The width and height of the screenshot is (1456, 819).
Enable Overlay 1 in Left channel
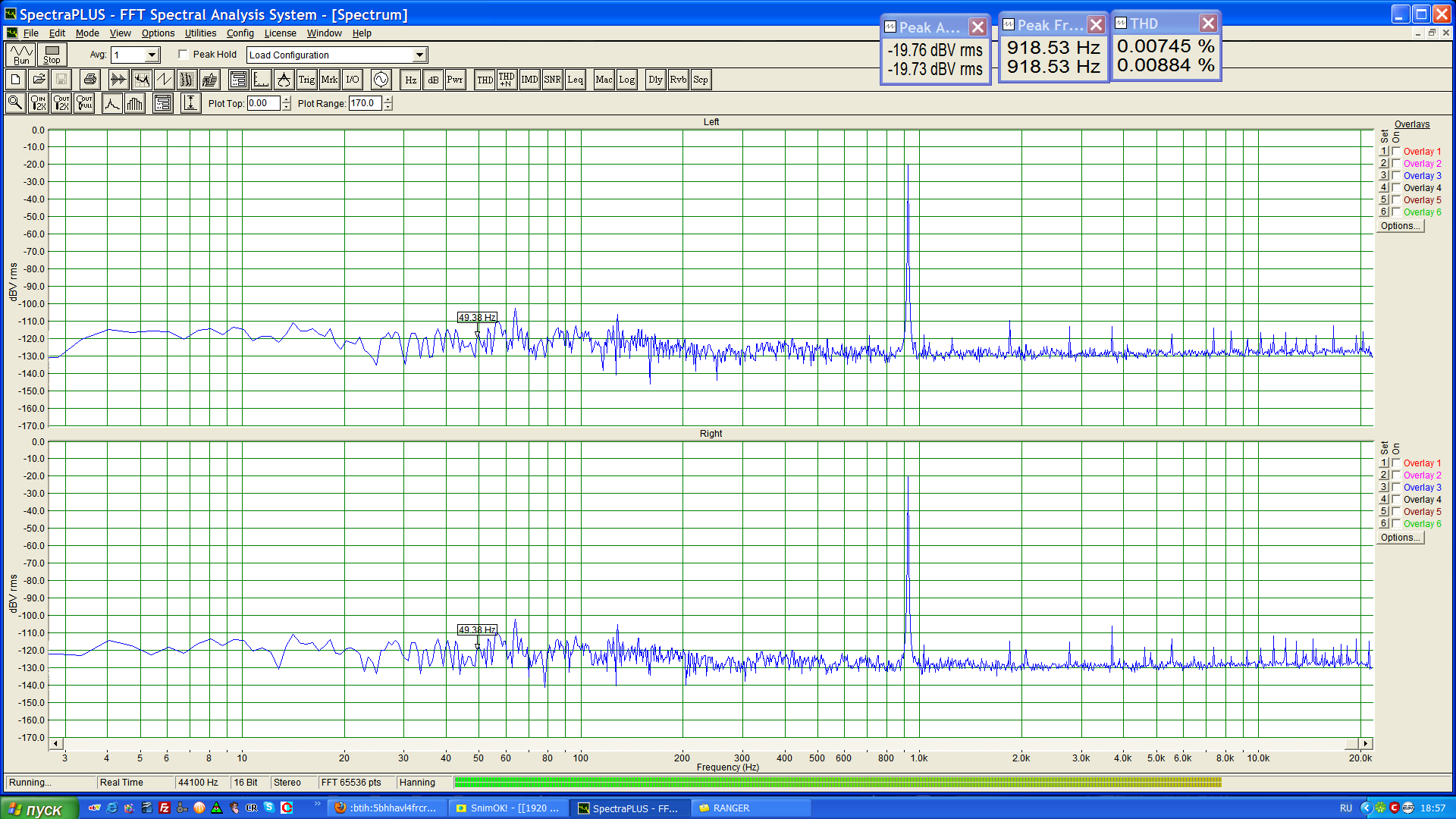[1396, 152]
